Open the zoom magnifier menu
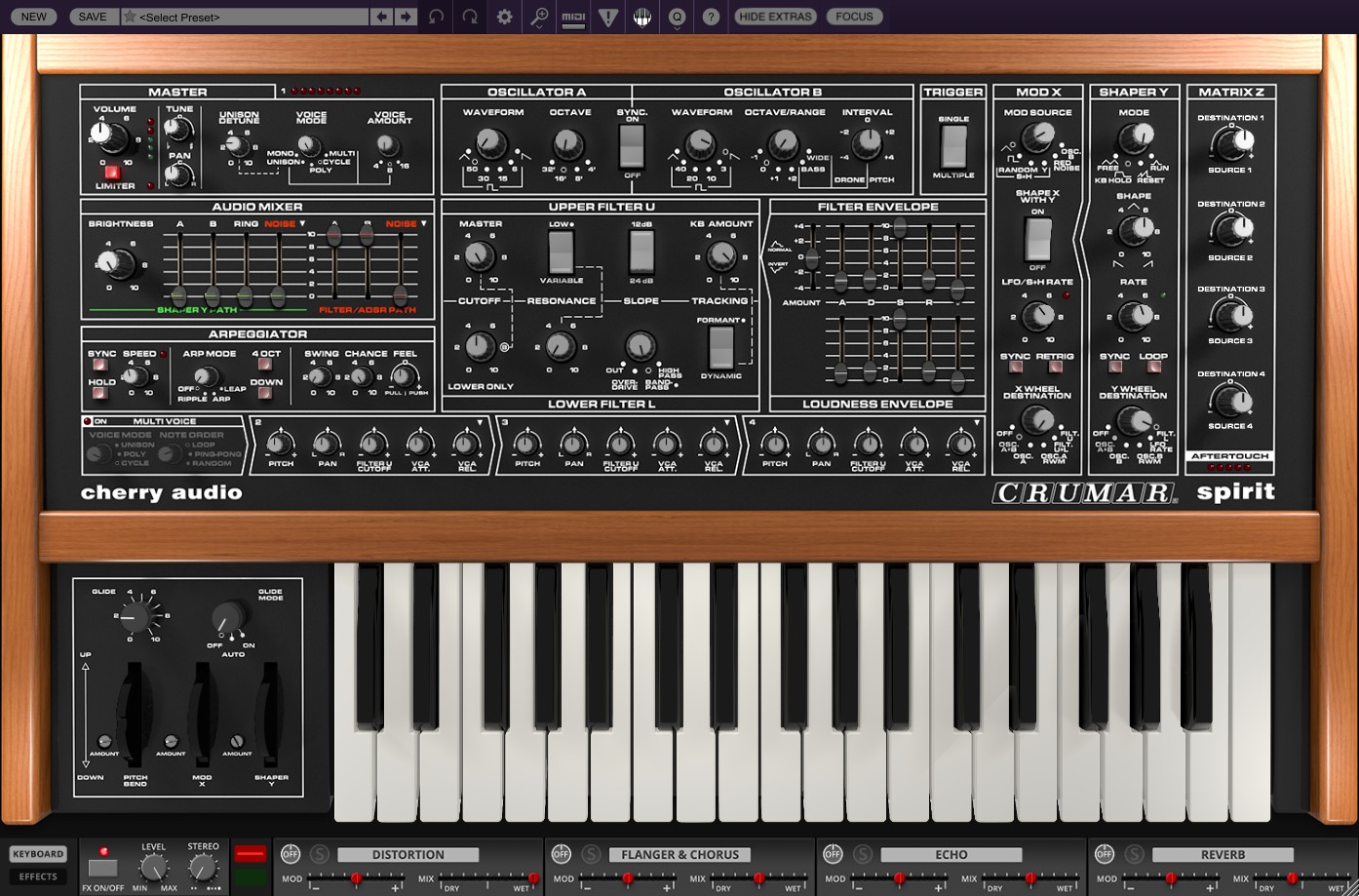Image resolution: width=1359 pixels, height=896 pixels. click(539, 17)
